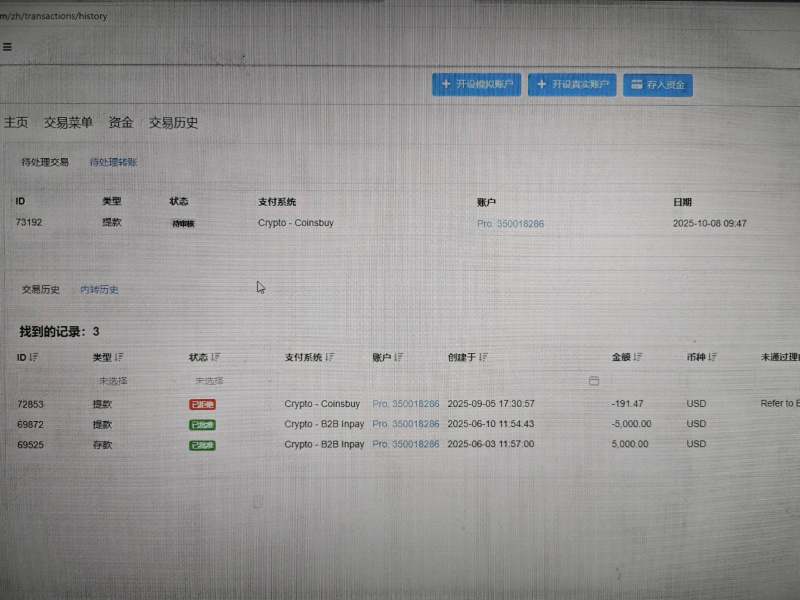Viewport: 800px width, 600px height.
Task: Click Crypto - Coinsbuy in pending row
Action: [296, 223]
